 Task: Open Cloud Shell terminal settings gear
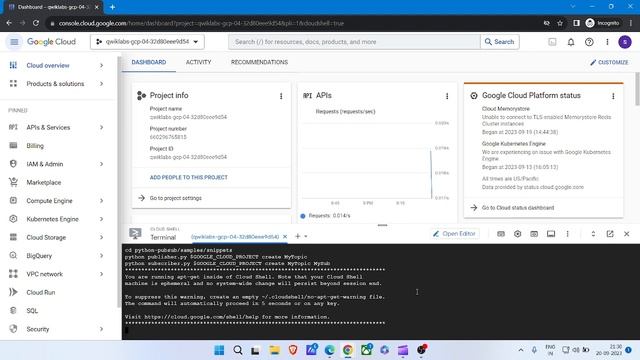[x=517, y=234]
